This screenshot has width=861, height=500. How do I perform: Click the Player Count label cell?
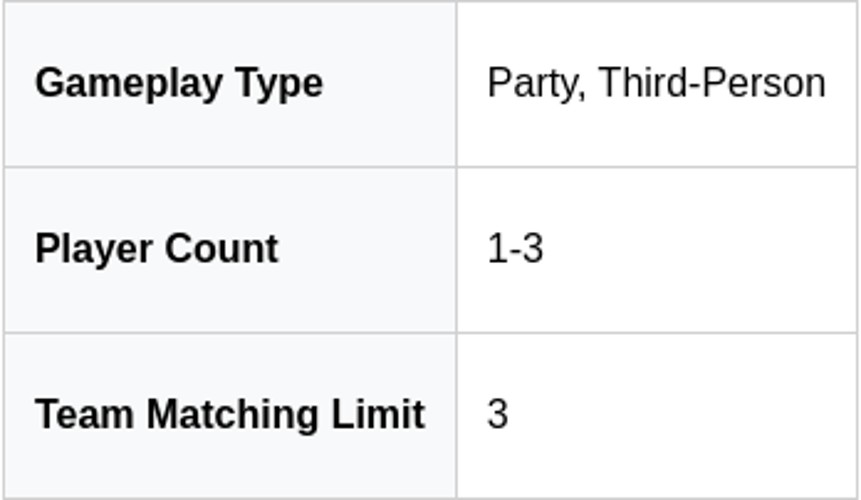coord(229,250)
